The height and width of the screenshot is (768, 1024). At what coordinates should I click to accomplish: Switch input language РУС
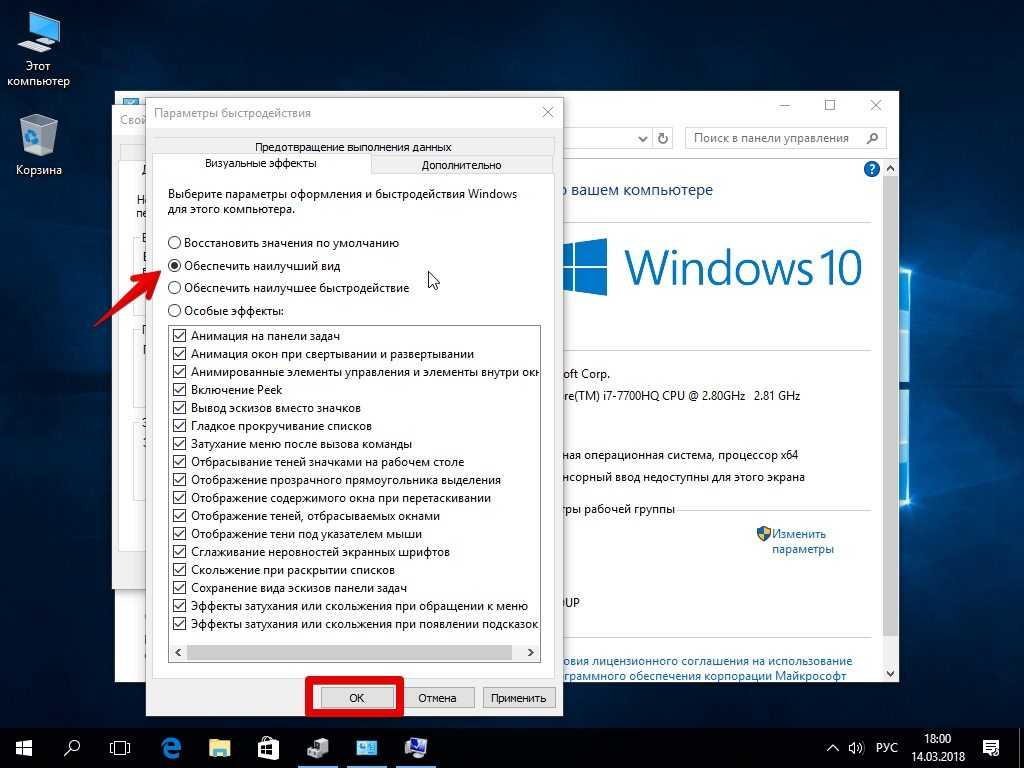click(x=887, y=748)
